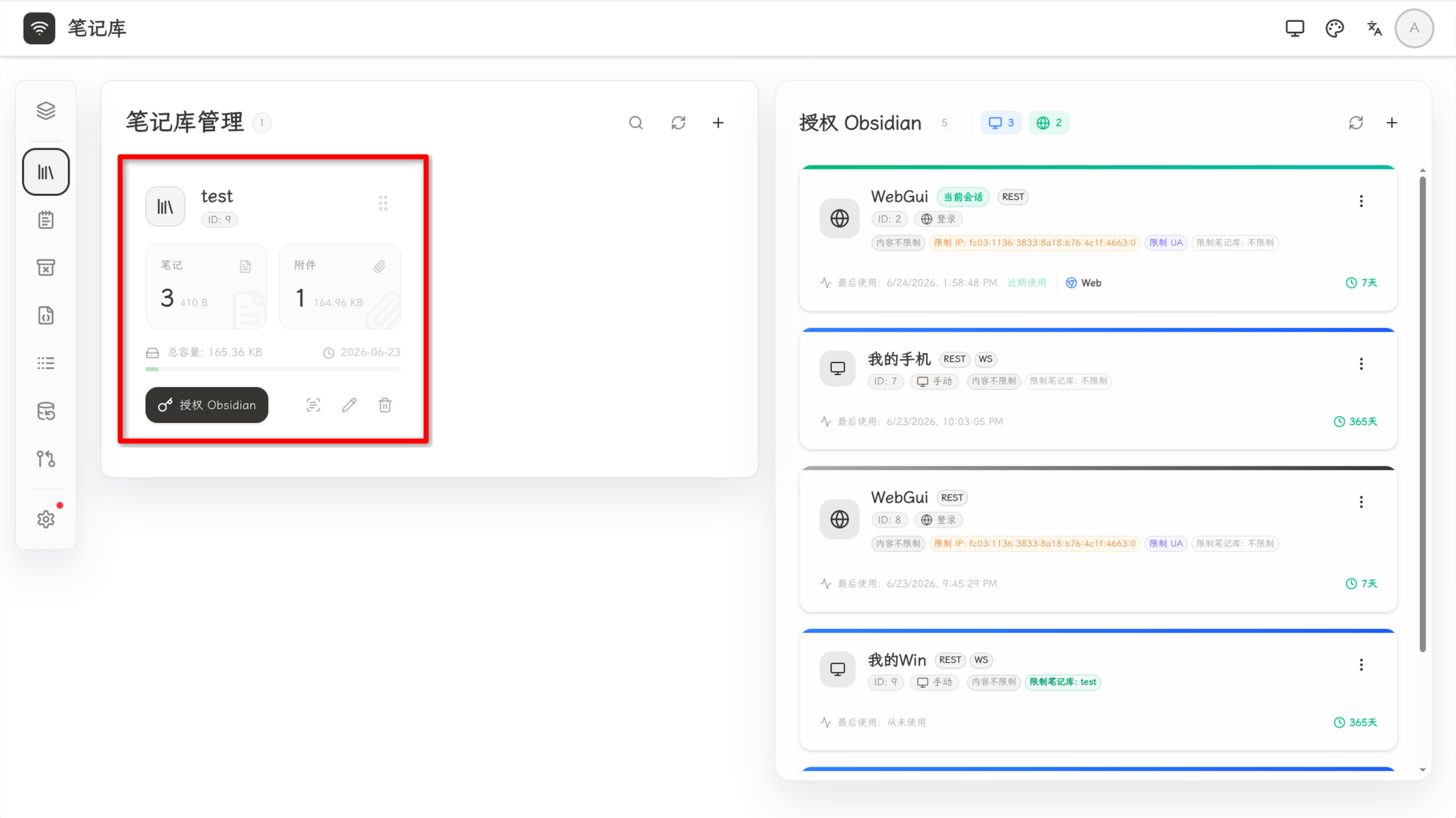Click the 限制 UA tag on WebGui ID 8
The width and height of the screenshot is (1456, 818).
(x=1166, y=544)
